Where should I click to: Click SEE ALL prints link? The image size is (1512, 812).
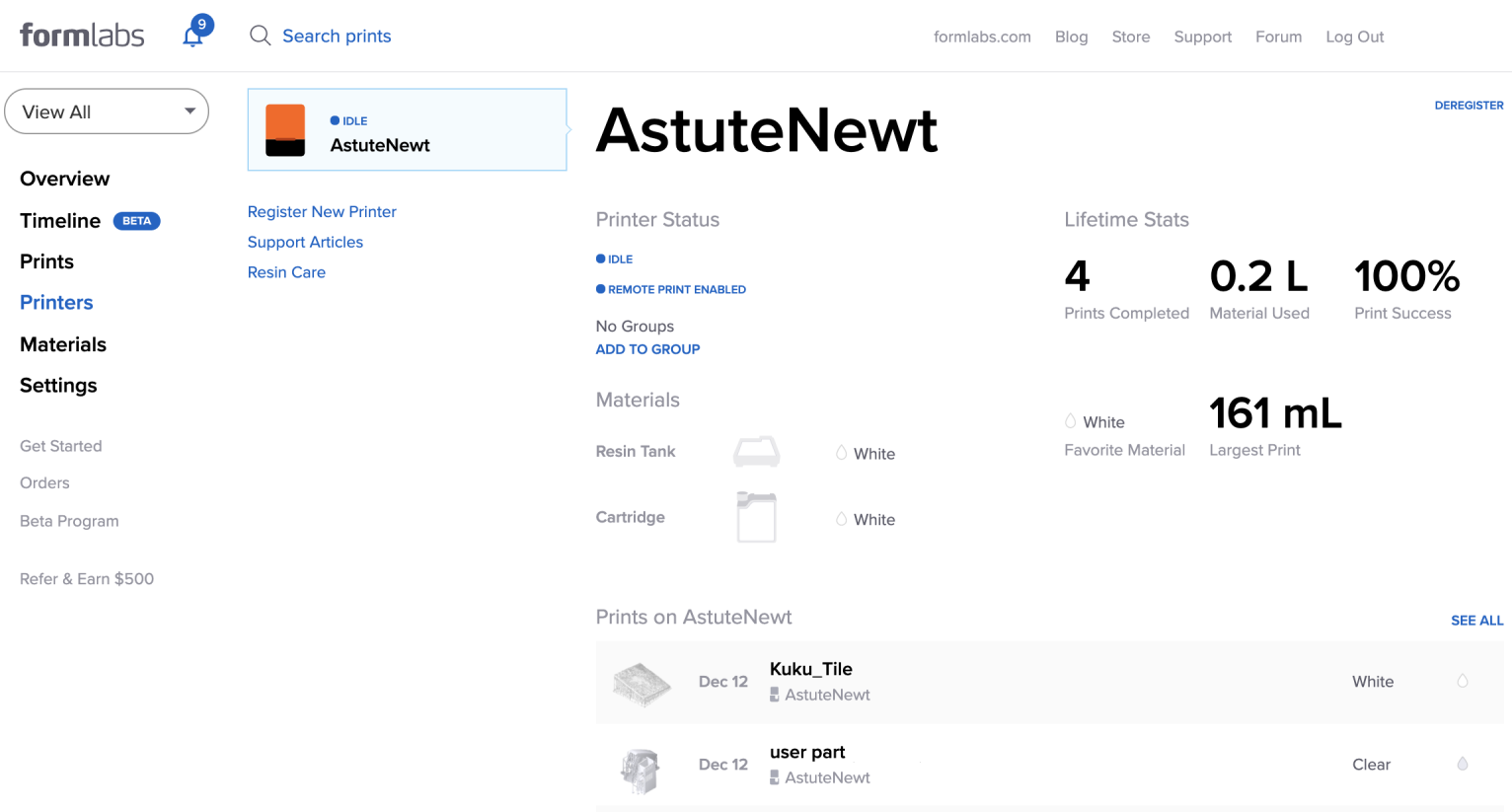tap(1476, 621)
